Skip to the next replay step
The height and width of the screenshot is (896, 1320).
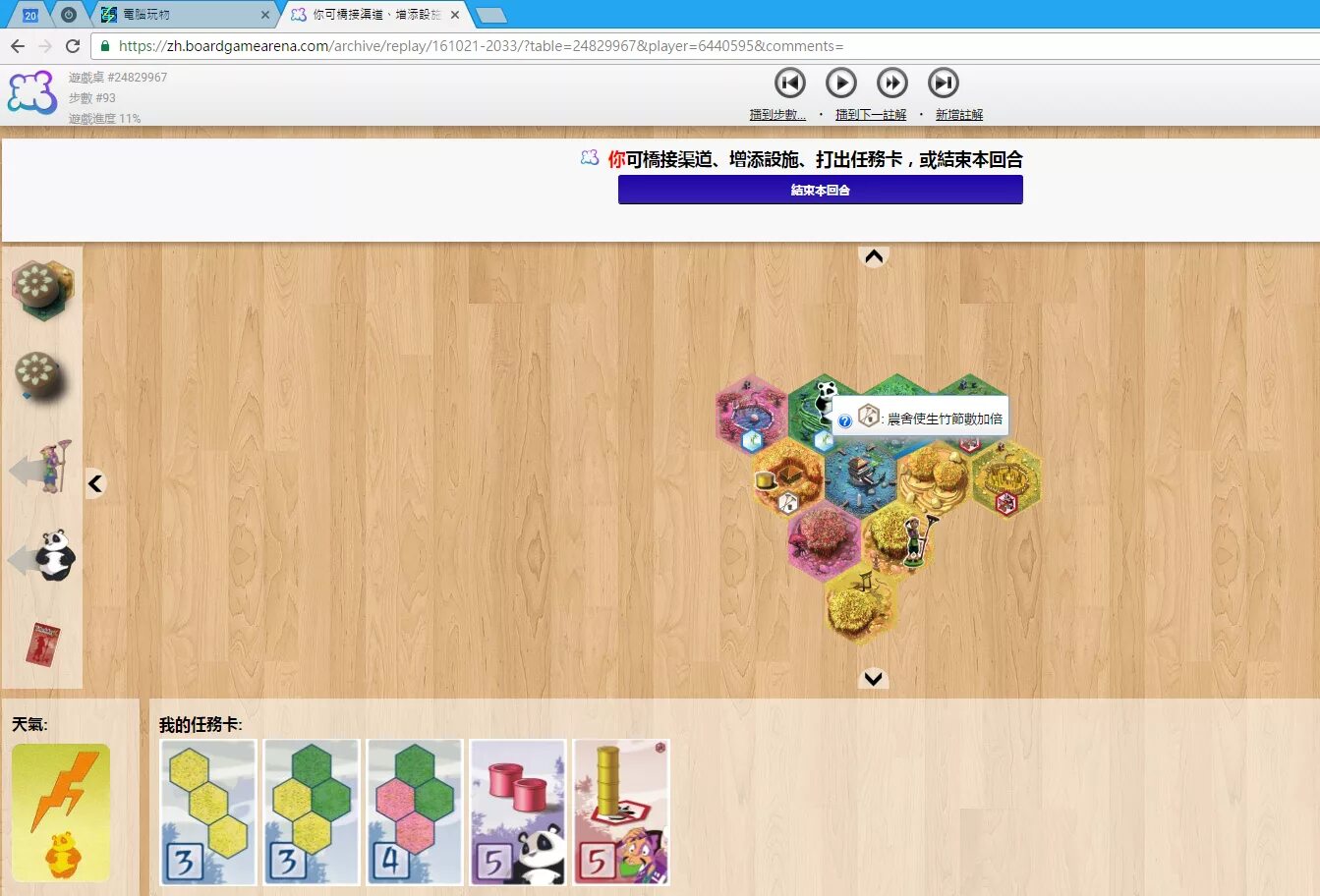click(x=943, y=83)
